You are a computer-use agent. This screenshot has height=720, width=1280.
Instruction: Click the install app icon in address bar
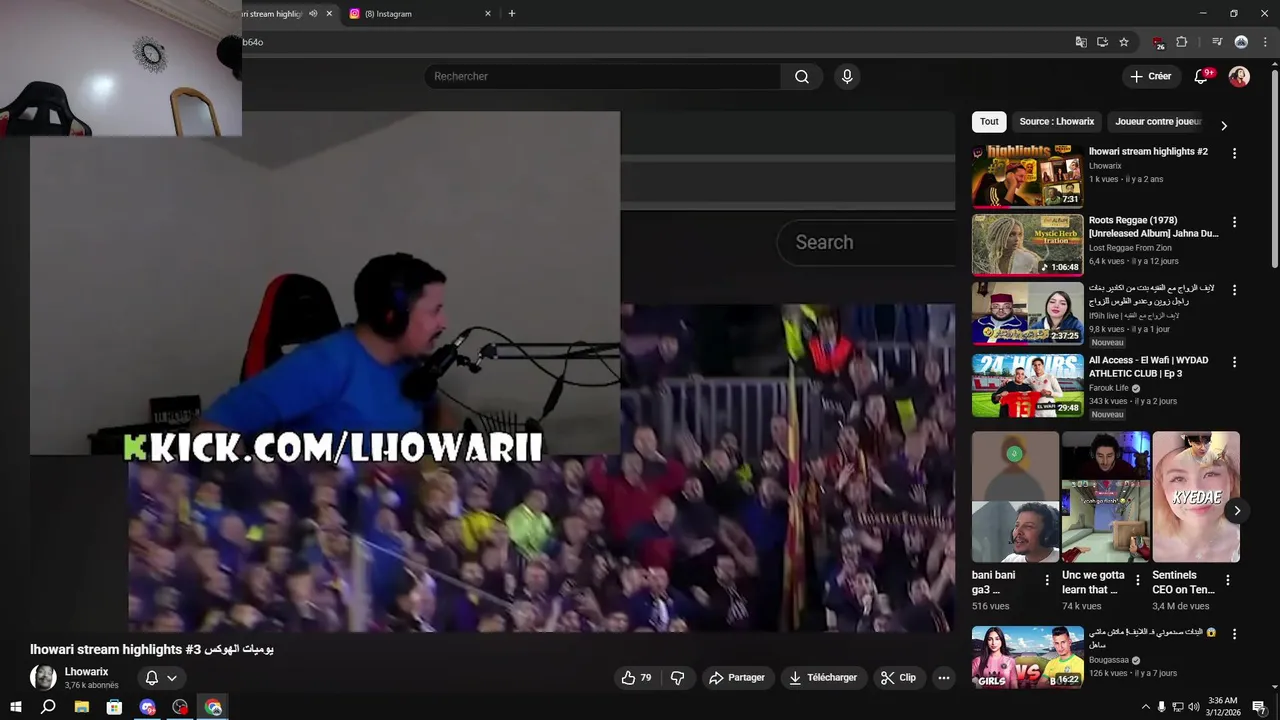click(1102, 42)
